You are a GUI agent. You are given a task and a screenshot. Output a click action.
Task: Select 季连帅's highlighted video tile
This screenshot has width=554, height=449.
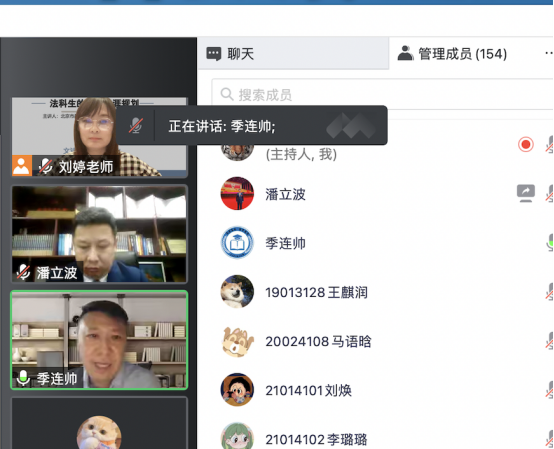pyautogui.click(x=99, y=340)
